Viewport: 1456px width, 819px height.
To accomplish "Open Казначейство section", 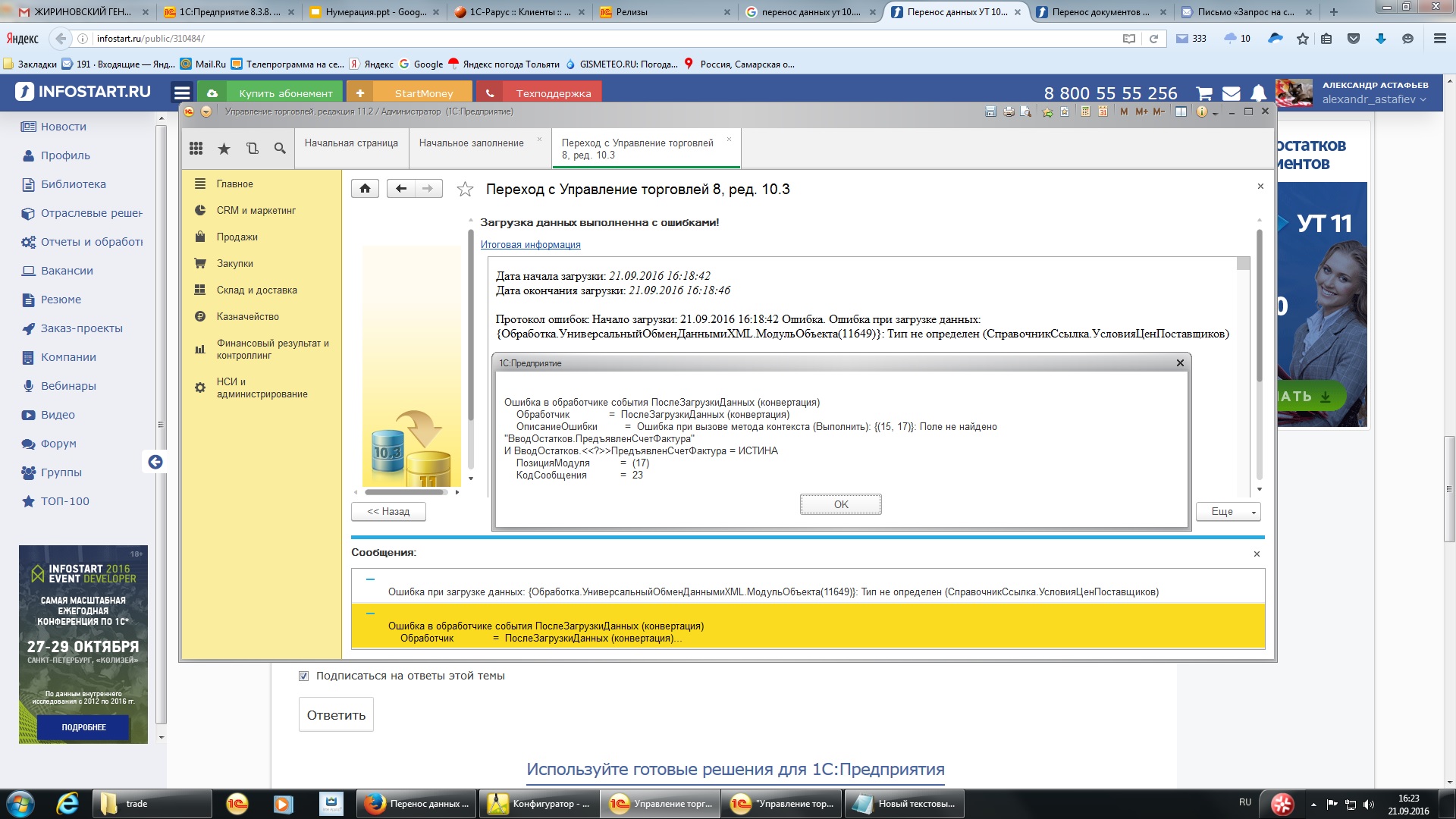I will (248, 317).
